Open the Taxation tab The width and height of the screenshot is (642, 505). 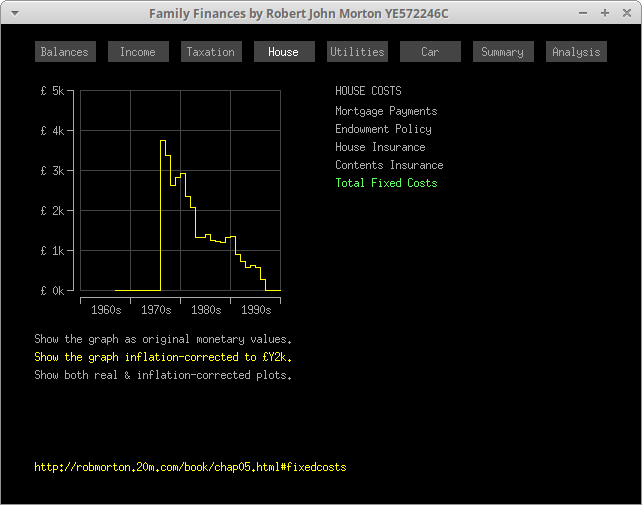click(211, 52)
